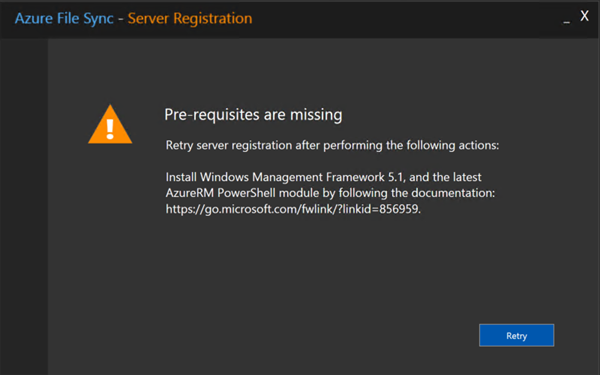Click the word 'AzureRM' in the instructions
600x375 pixels.
189,193
